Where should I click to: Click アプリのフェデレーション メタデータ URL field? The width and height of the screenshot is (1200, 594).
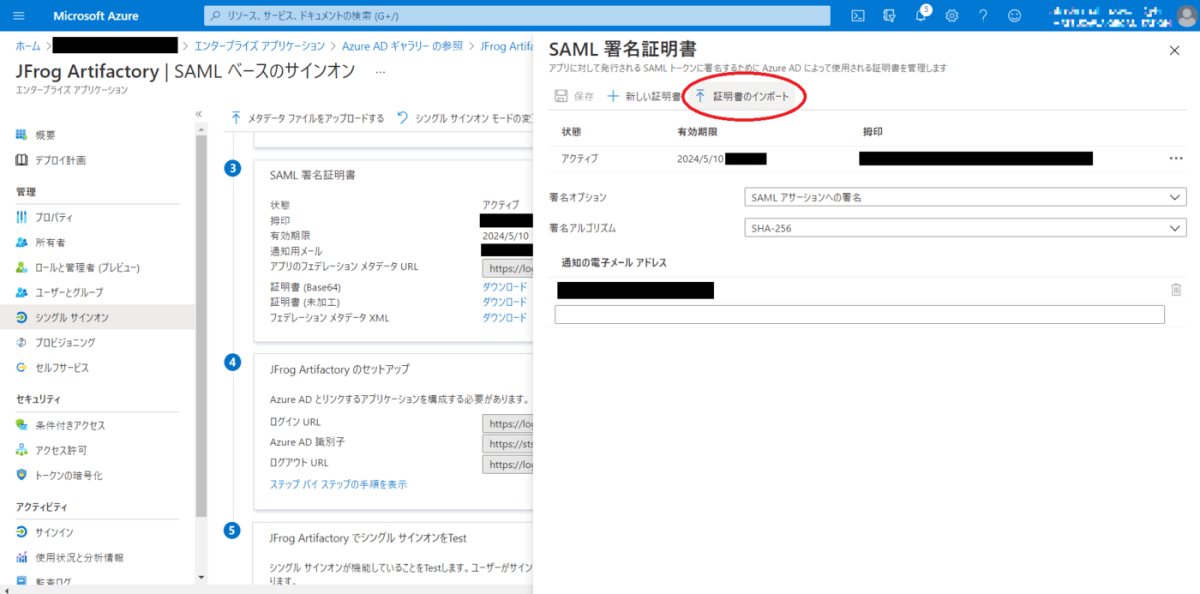point(508,268)
